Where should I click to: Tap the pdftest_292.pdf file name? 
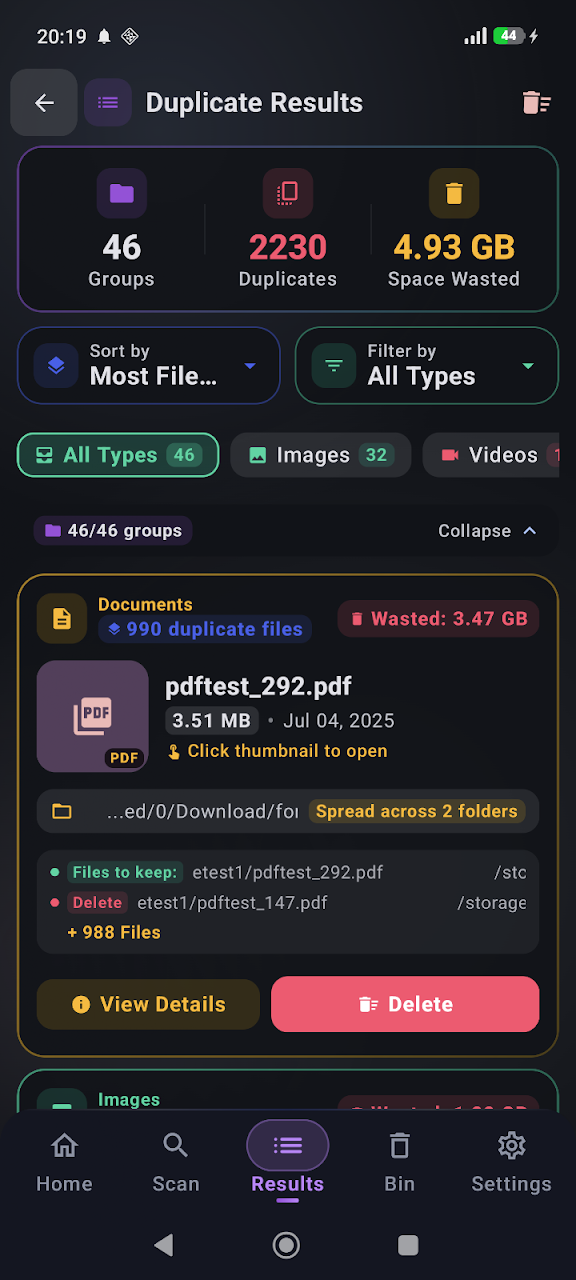258,686
